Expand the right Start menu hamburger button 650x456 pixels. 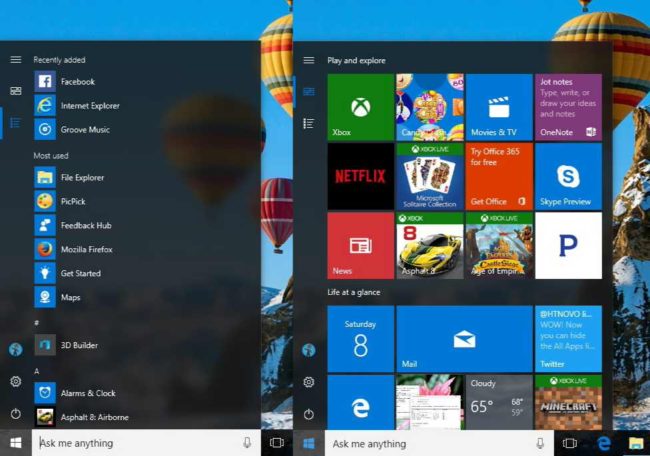point(309,60)
